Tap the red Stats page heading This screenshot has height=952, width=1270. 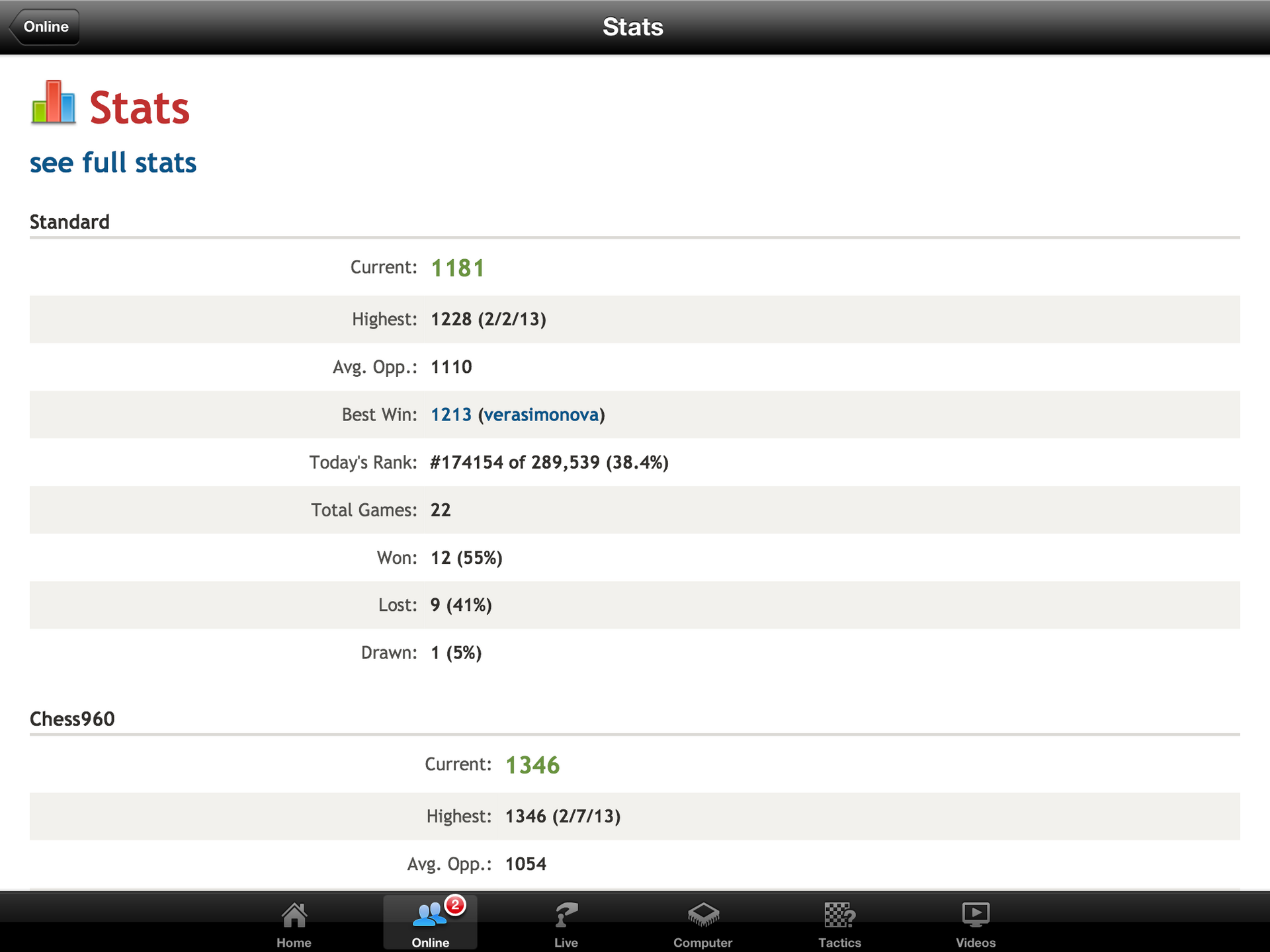[x=140, y=108]
